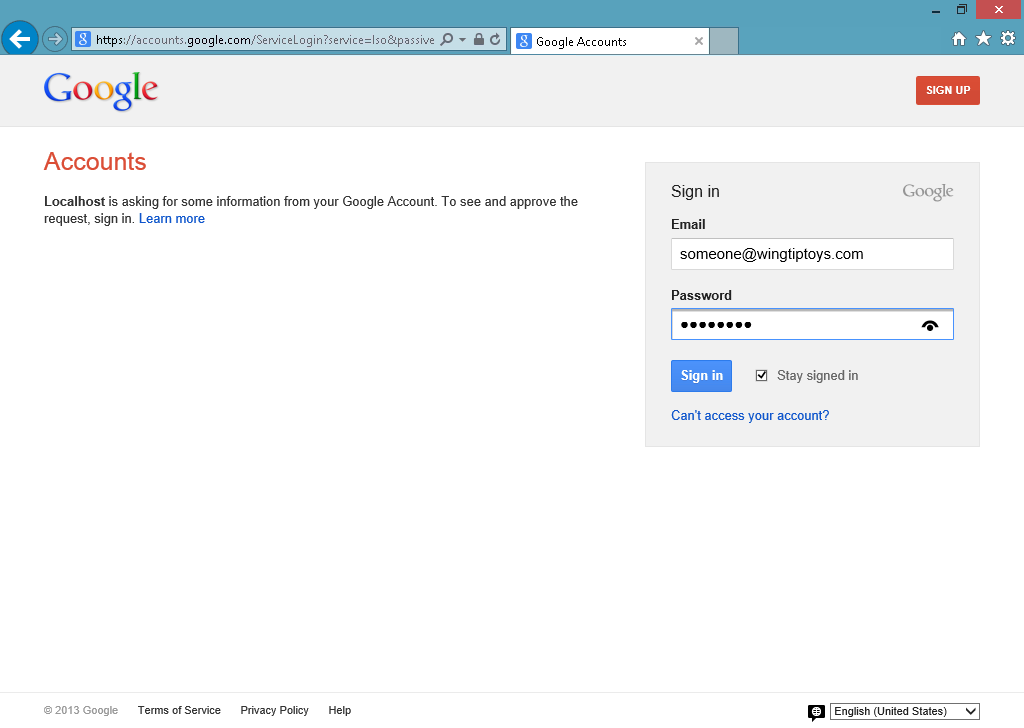Screen dimensions: 1024x728
Task: Click the Forward navigation arrow
Action: click(55, 40)
